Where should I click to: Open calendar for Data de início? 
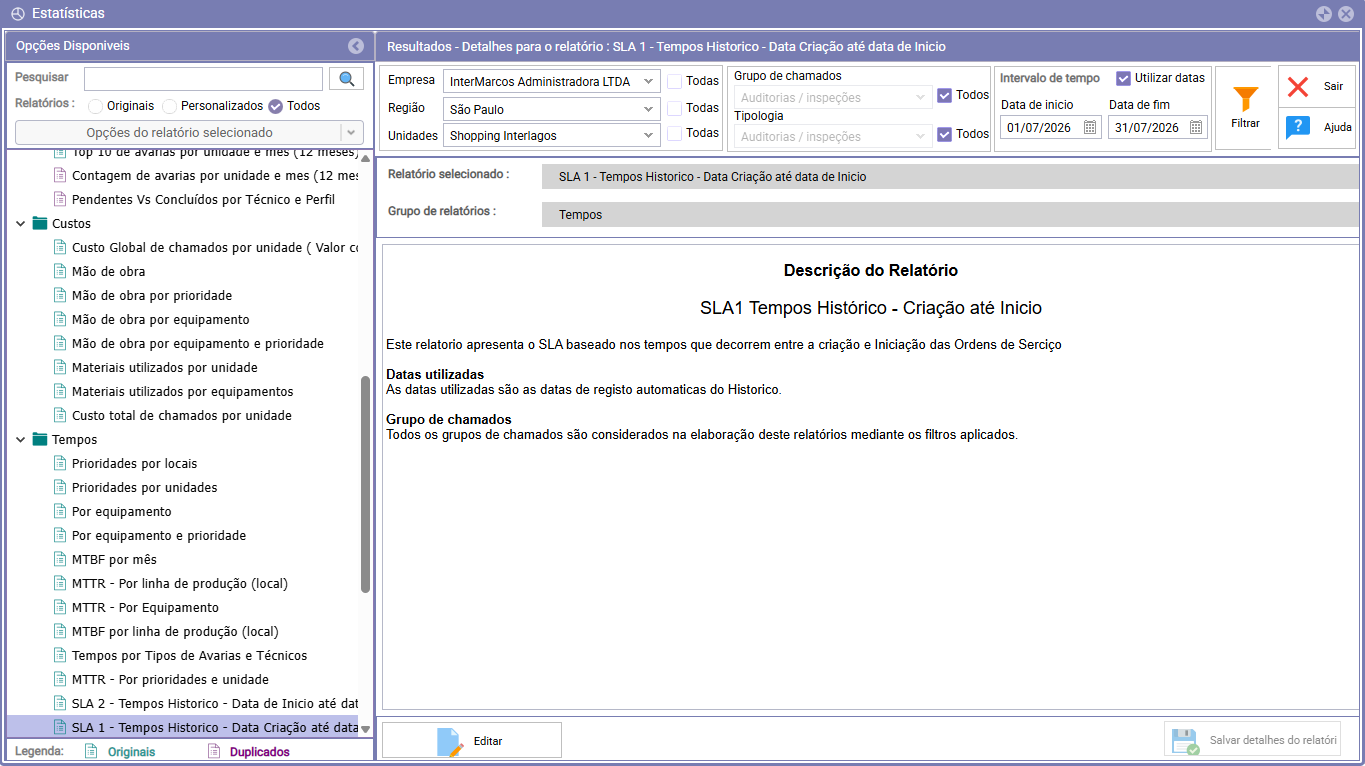1090,127
